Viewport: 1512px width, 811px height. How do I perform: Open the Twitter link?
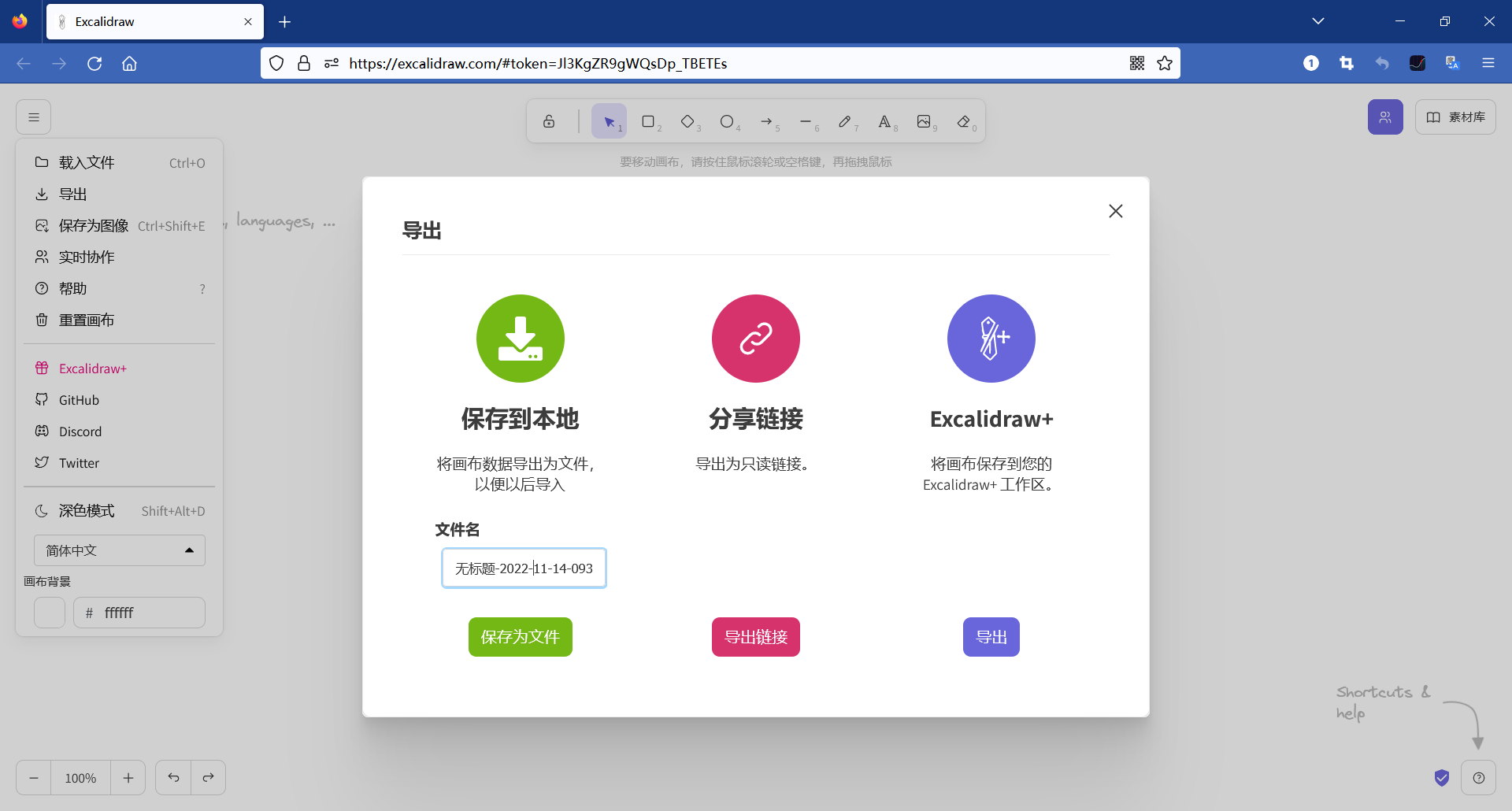pos(120,463)
